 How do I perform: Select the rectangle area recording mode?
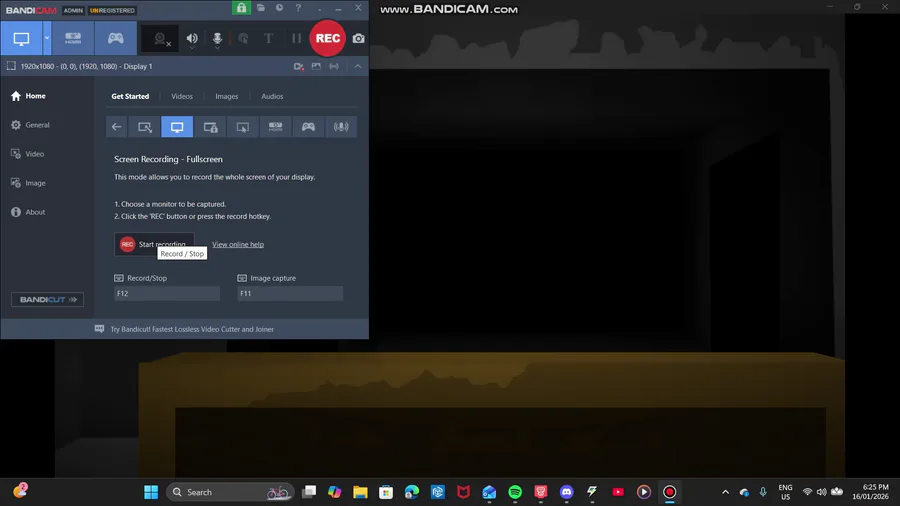(x=145, y=127)
